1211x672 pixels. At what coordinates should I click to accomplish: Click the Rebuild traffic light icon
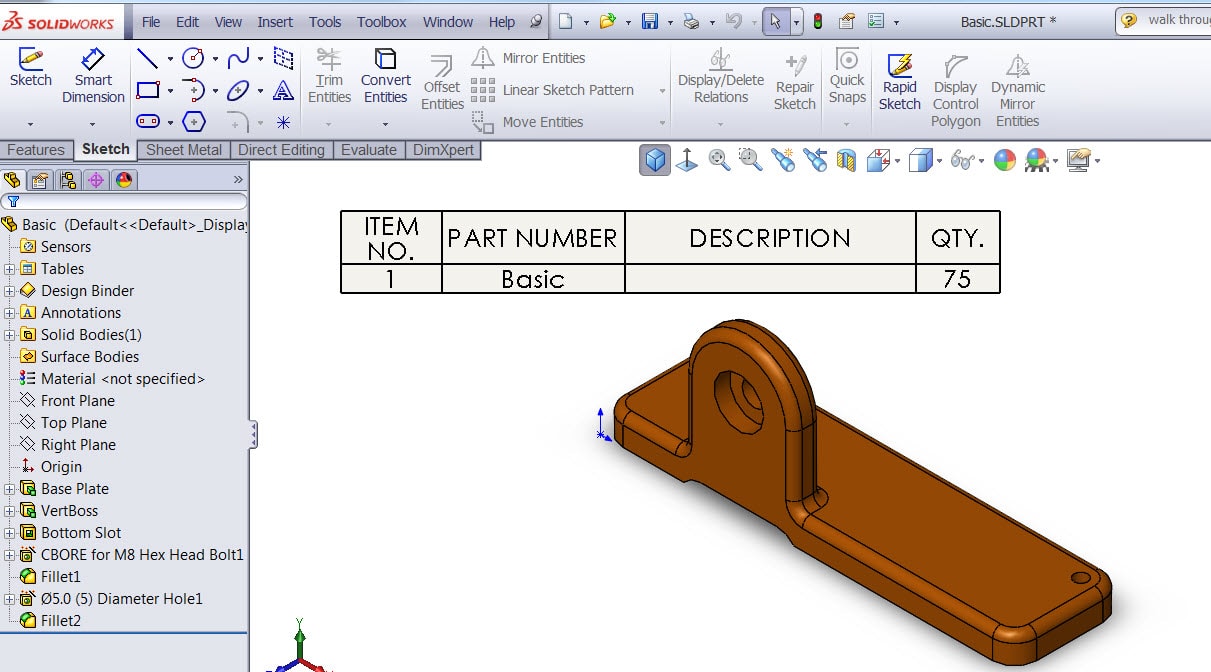tap(817, 21)
